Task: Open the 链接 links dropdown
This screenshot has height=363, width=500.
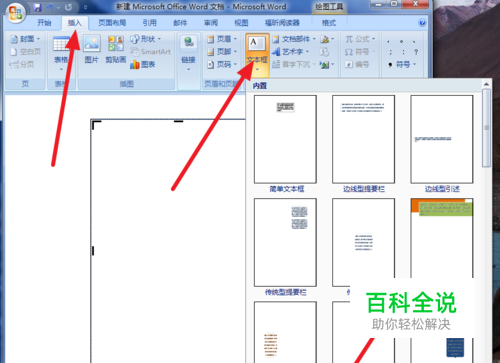Action: (x=188, y=53)
